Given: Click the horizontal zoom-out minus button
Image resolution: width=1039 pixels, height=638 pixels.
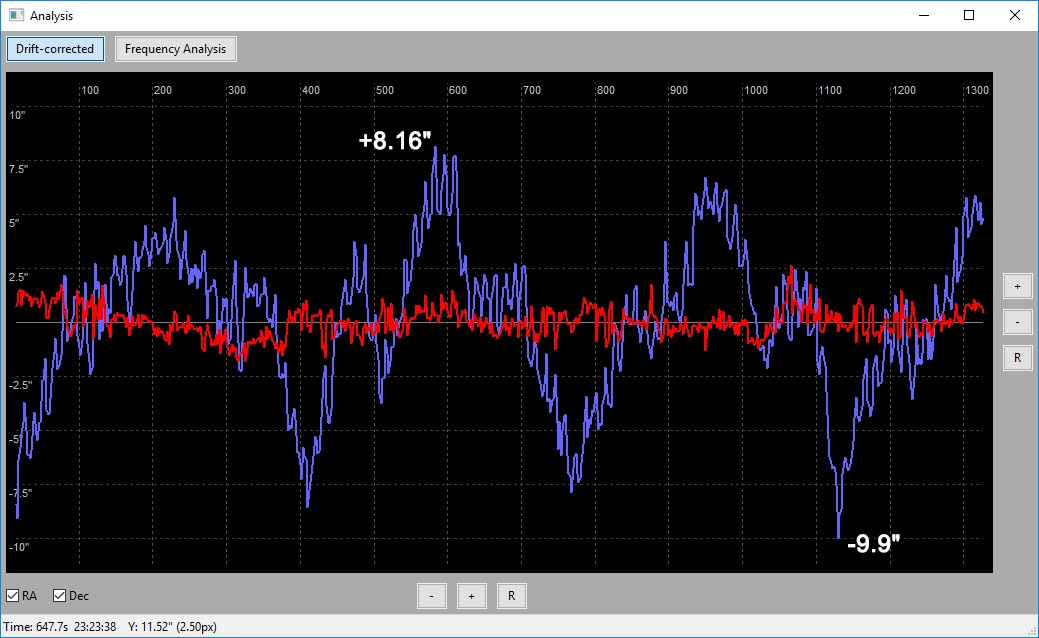Looking at the screenshot, I should 431,596.
